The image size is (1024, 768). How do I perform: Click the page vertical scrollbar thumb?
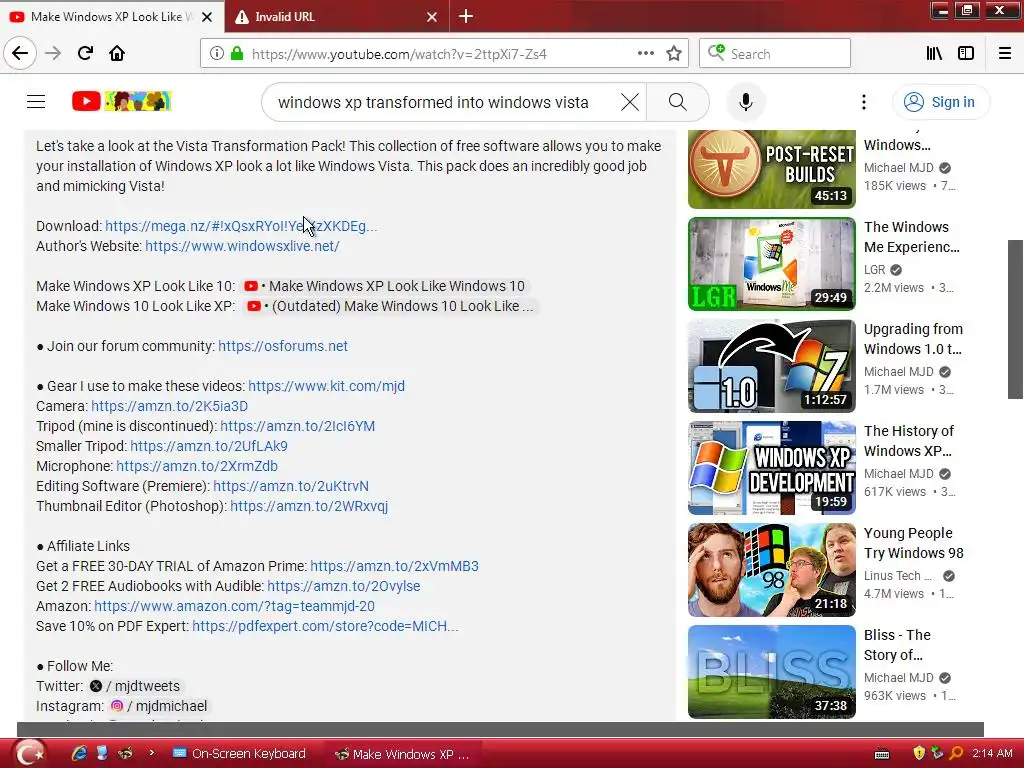(1015, 319)
